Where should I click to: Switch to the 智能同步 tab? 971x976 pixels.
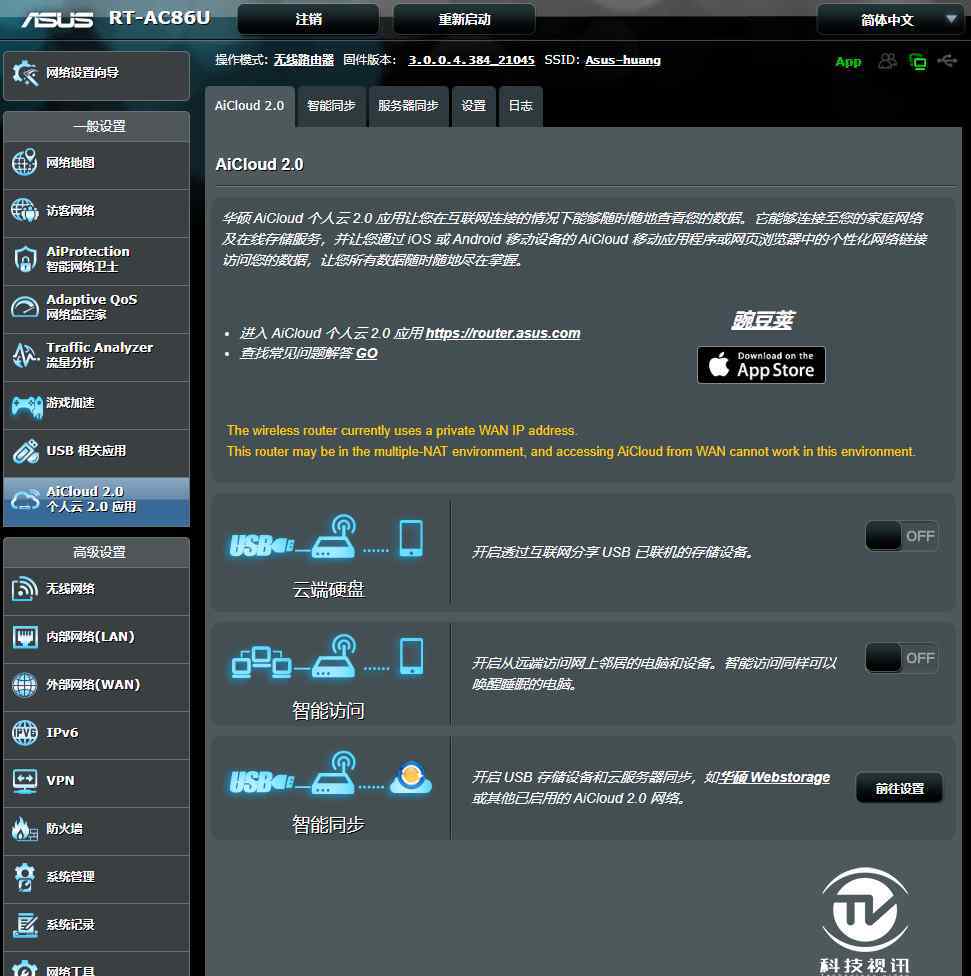click(331, 106)
